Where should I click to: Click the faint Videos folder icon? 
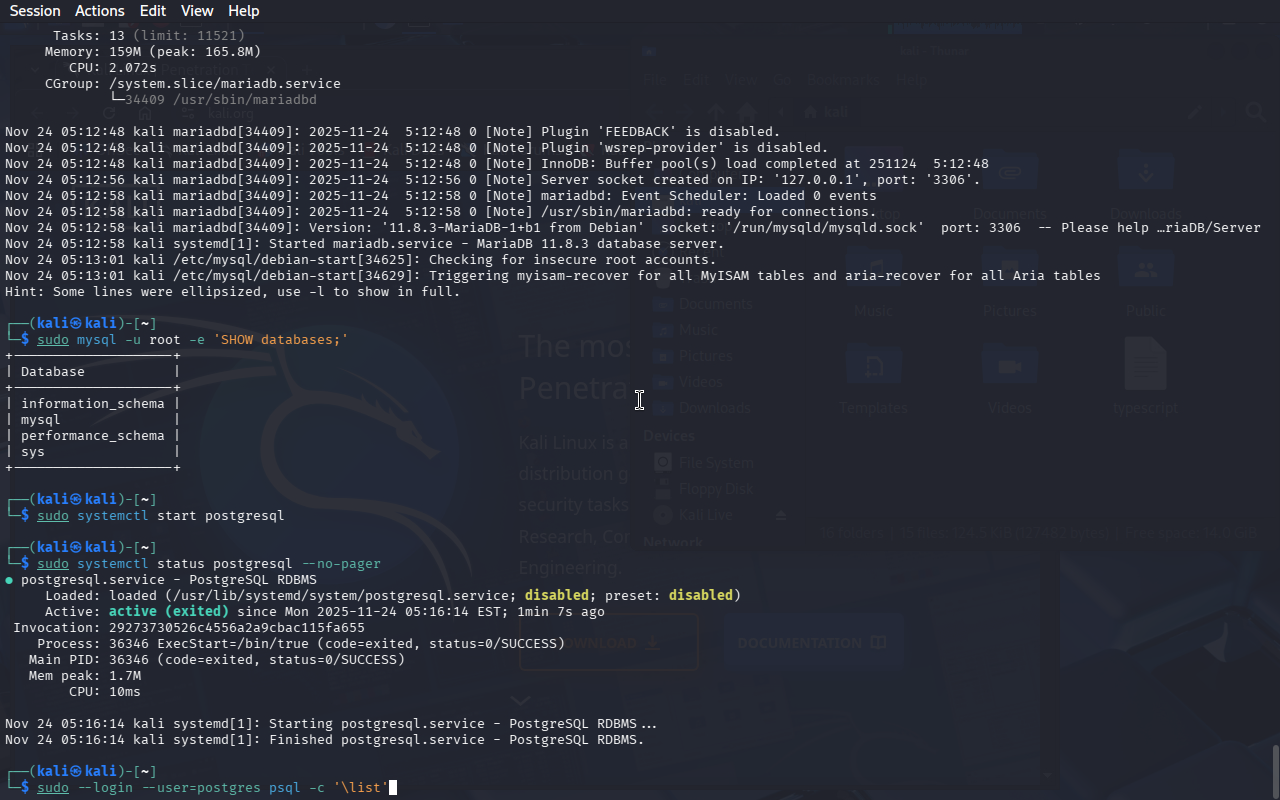(x=1010, y=365)
